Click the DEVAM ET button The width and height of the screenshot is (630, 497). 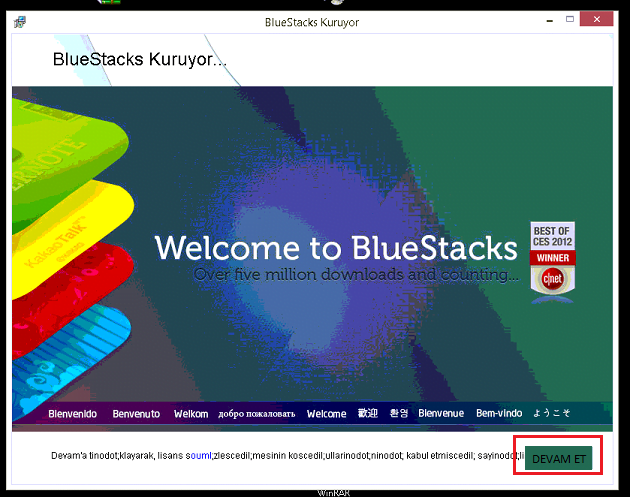(x=558, y=458)
